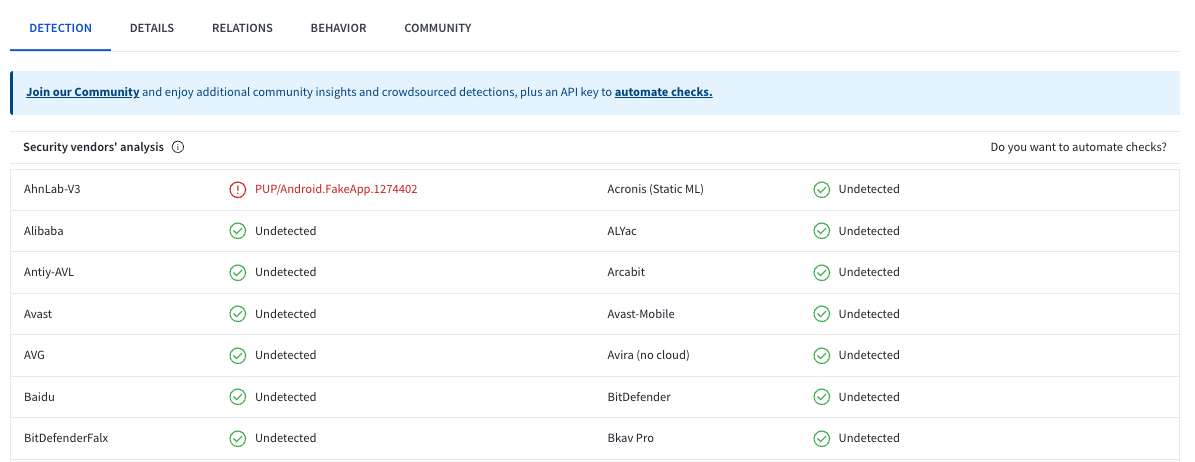Click the green check icon for ALYac
Screen dimensions: 1195x462
coord(822,231)
